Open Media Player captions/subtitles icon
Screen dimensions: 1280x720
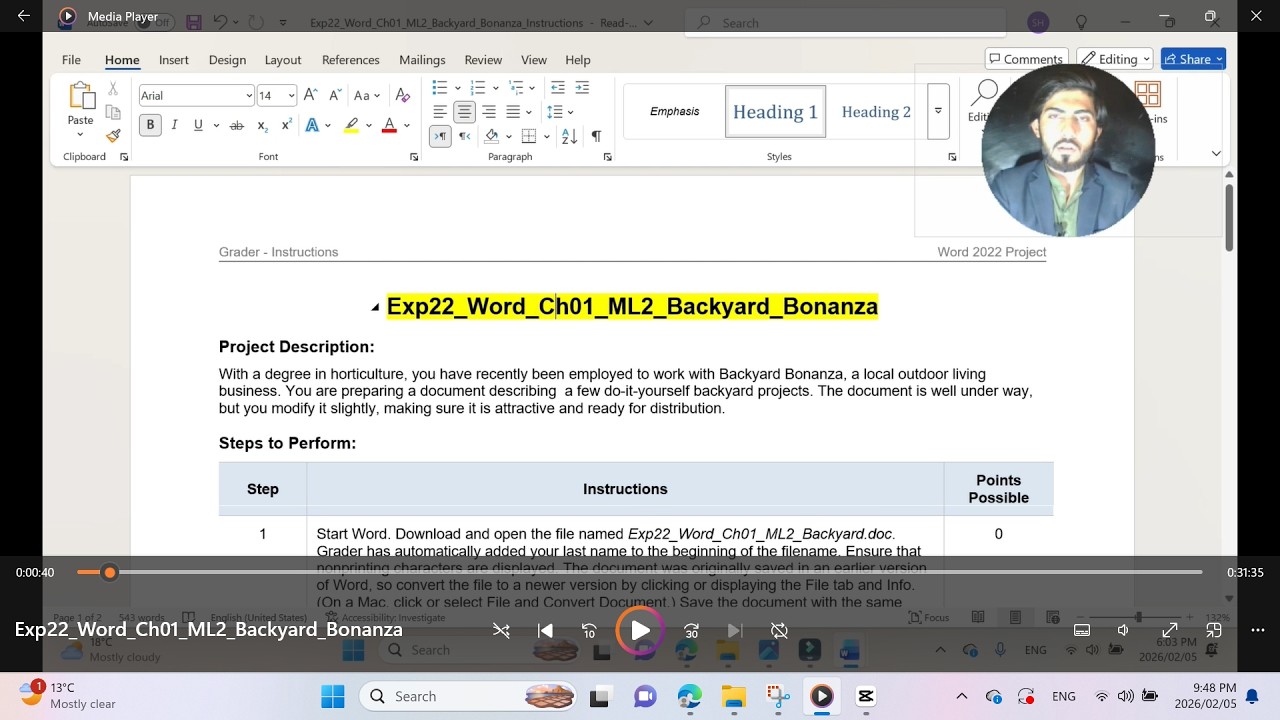[1082, 630]
